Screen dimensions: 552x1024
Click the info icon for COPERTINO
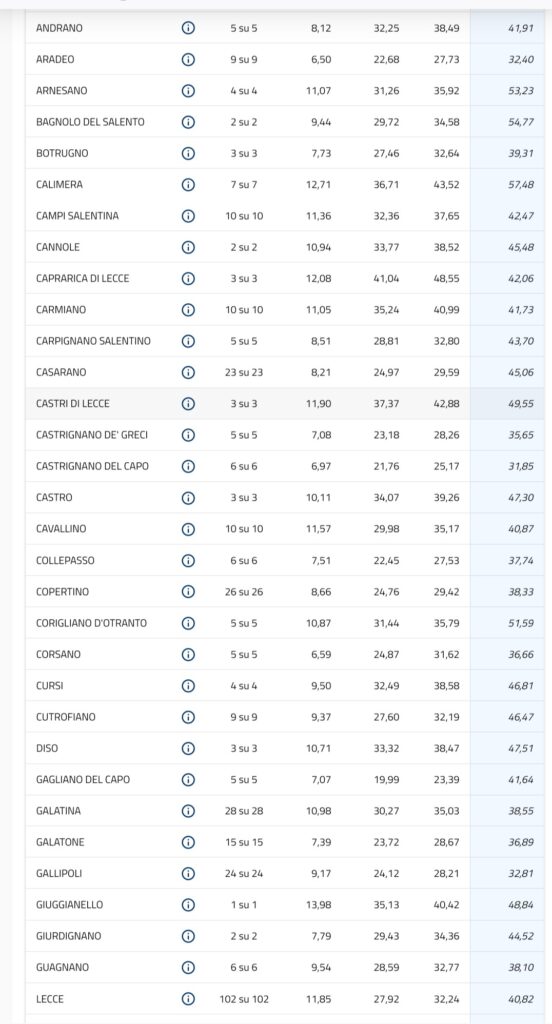188,592
